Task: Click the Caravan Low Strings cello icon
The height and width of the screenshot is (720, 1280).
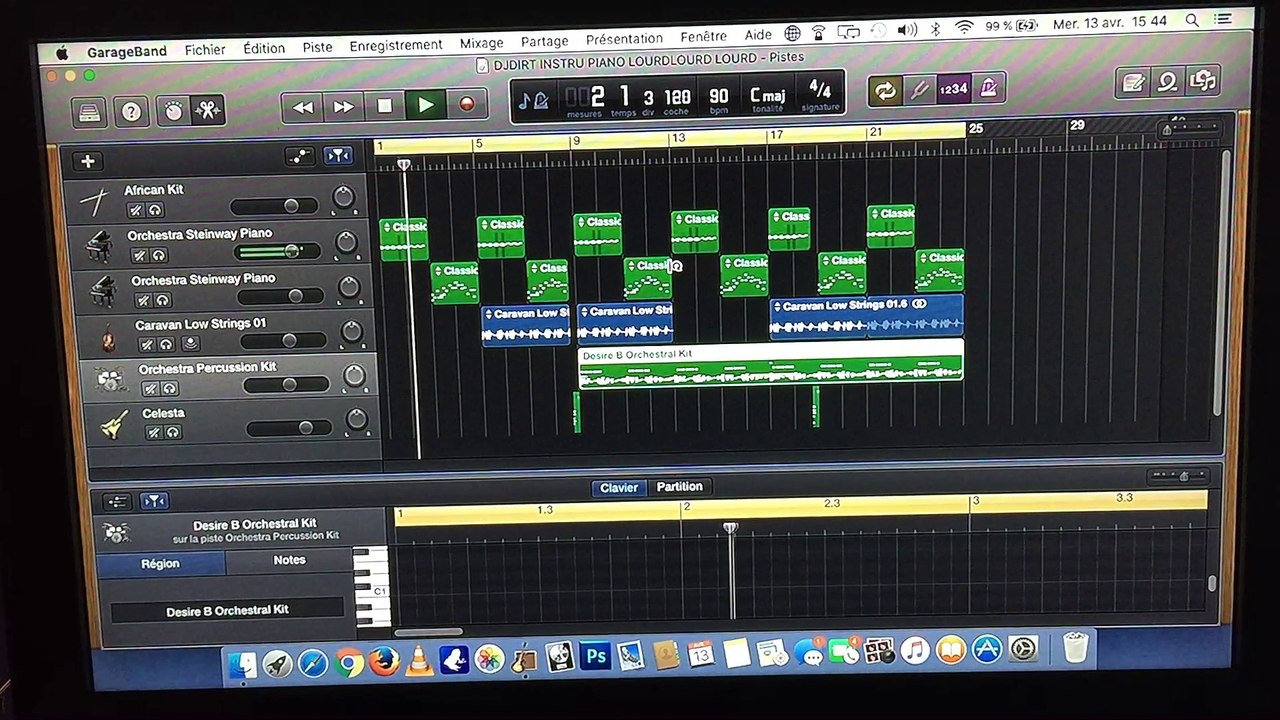Action: (107, 337)
